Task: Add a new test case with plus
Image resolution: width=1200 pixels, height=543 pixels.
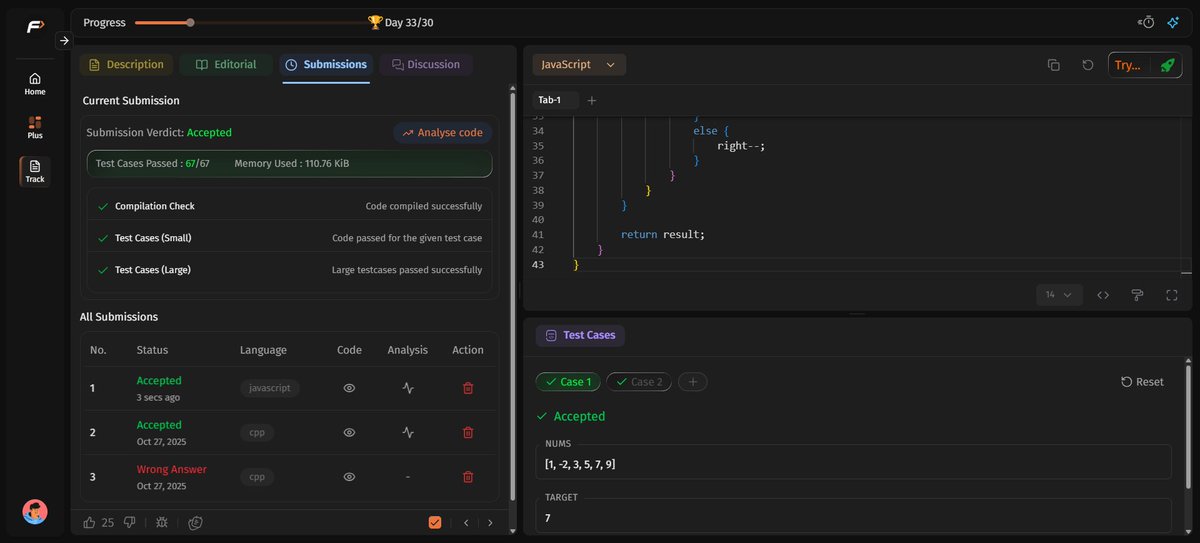Action: tap(693, 382)
